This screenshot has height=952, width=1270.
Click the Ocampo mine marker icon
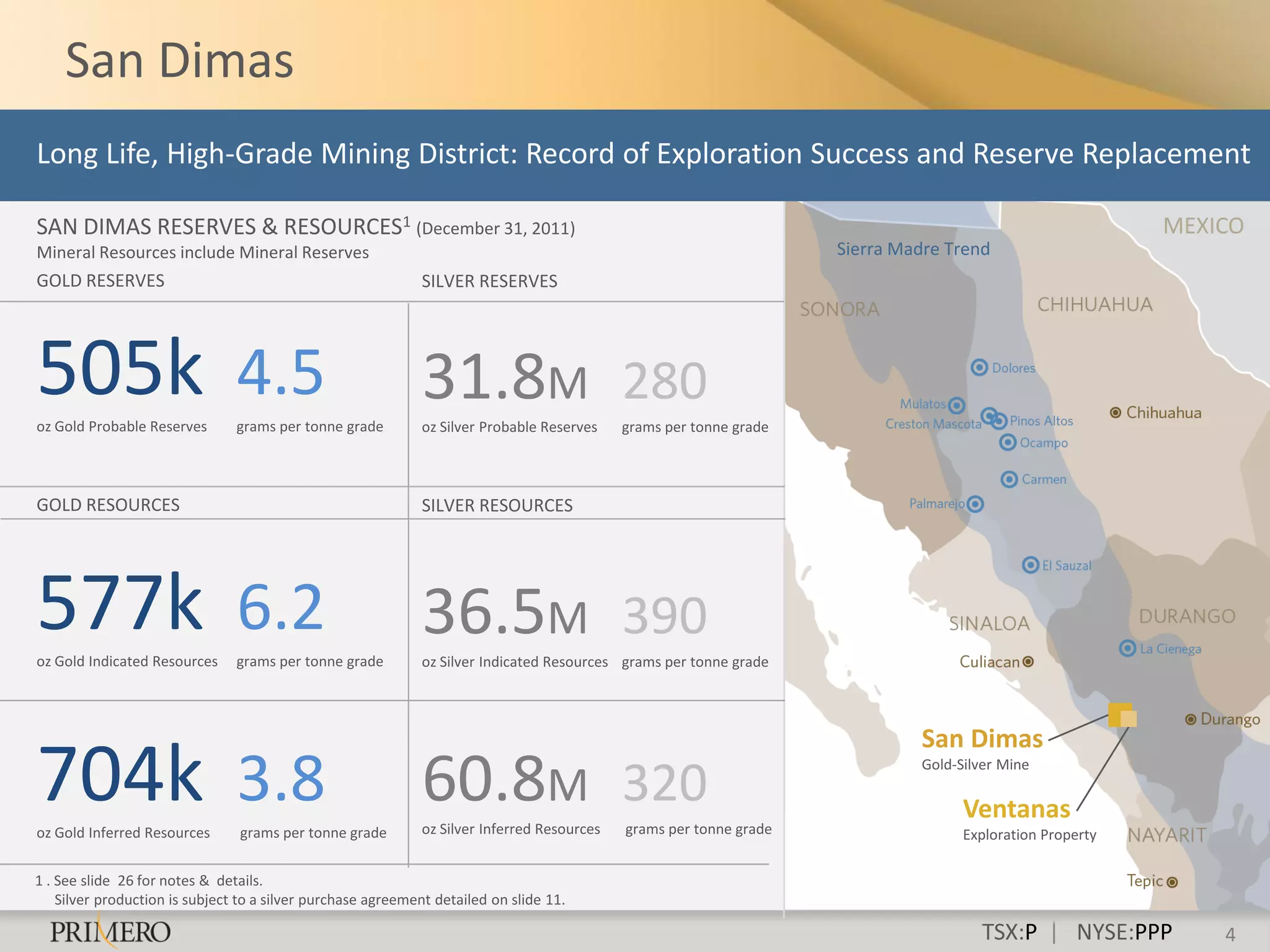tap(1008, 442)
